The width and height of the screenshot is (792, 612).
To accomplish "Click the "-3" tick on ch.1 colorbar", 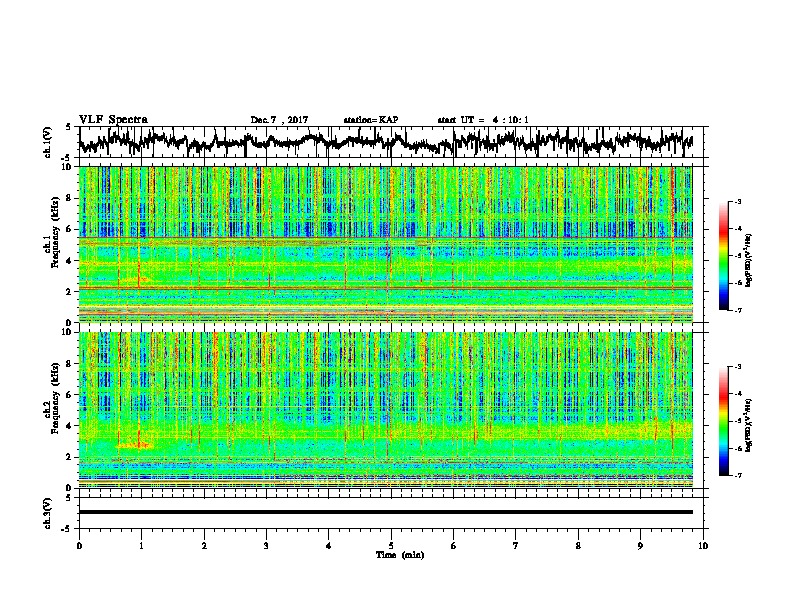I will click(738, 201).
